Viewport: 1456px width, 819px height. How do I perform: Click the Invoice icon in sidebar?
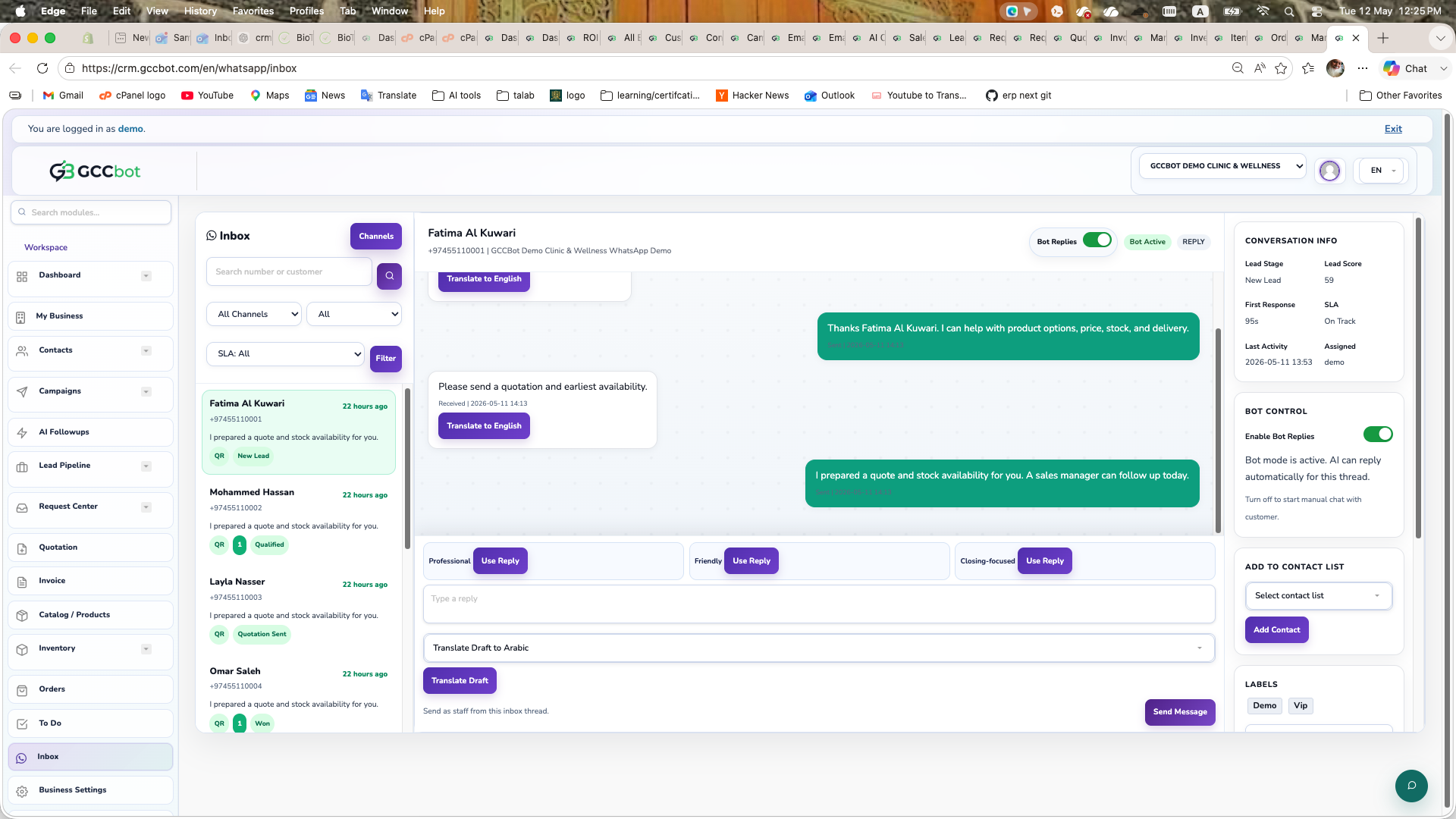[22, 582]
